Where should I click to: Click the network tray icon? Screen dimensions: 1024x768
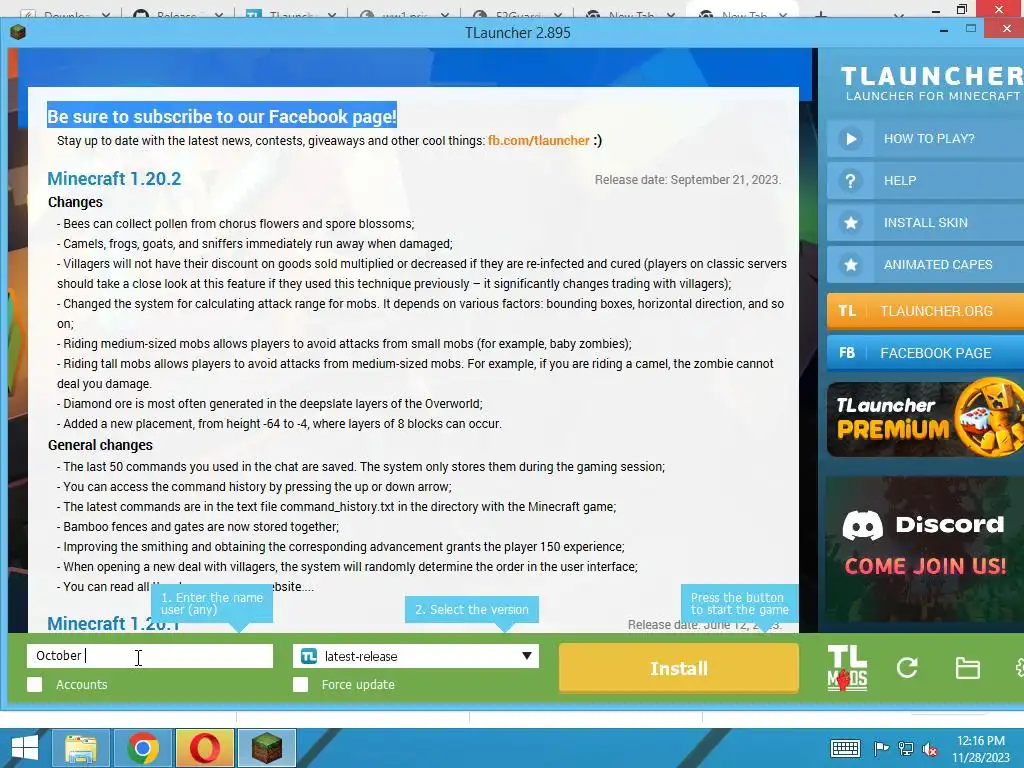[906, 749]
